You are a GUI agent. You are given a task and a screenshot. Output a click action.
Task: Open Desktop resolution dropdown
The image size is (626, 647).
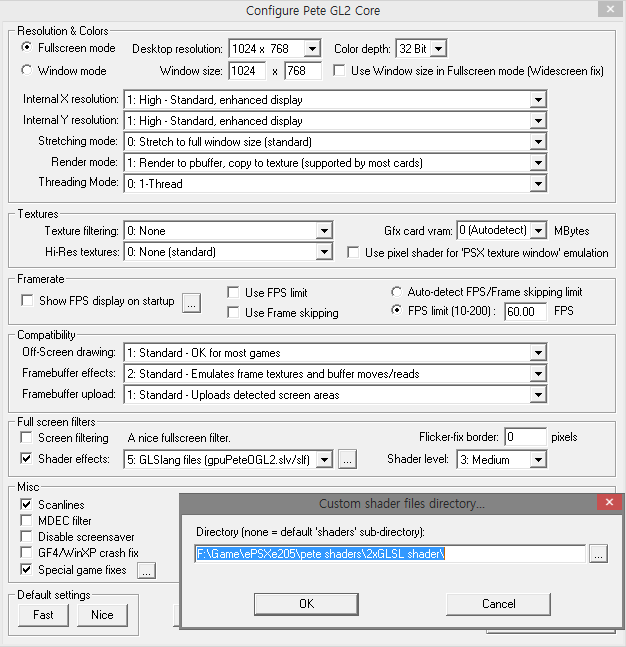click(x=312, y=49)
